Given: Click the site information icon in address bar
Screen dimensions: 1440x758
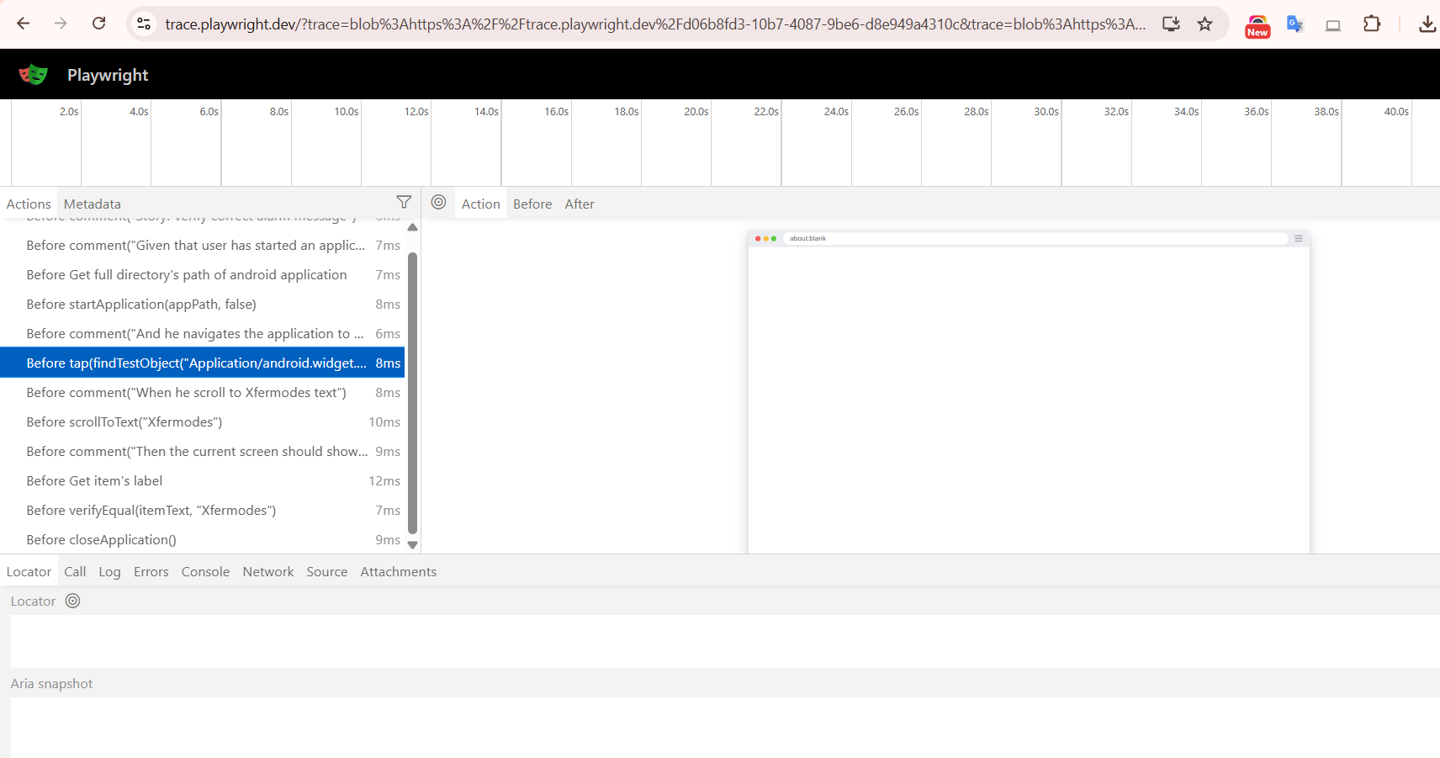Looking at the screenshot, I should coord(144,23).
